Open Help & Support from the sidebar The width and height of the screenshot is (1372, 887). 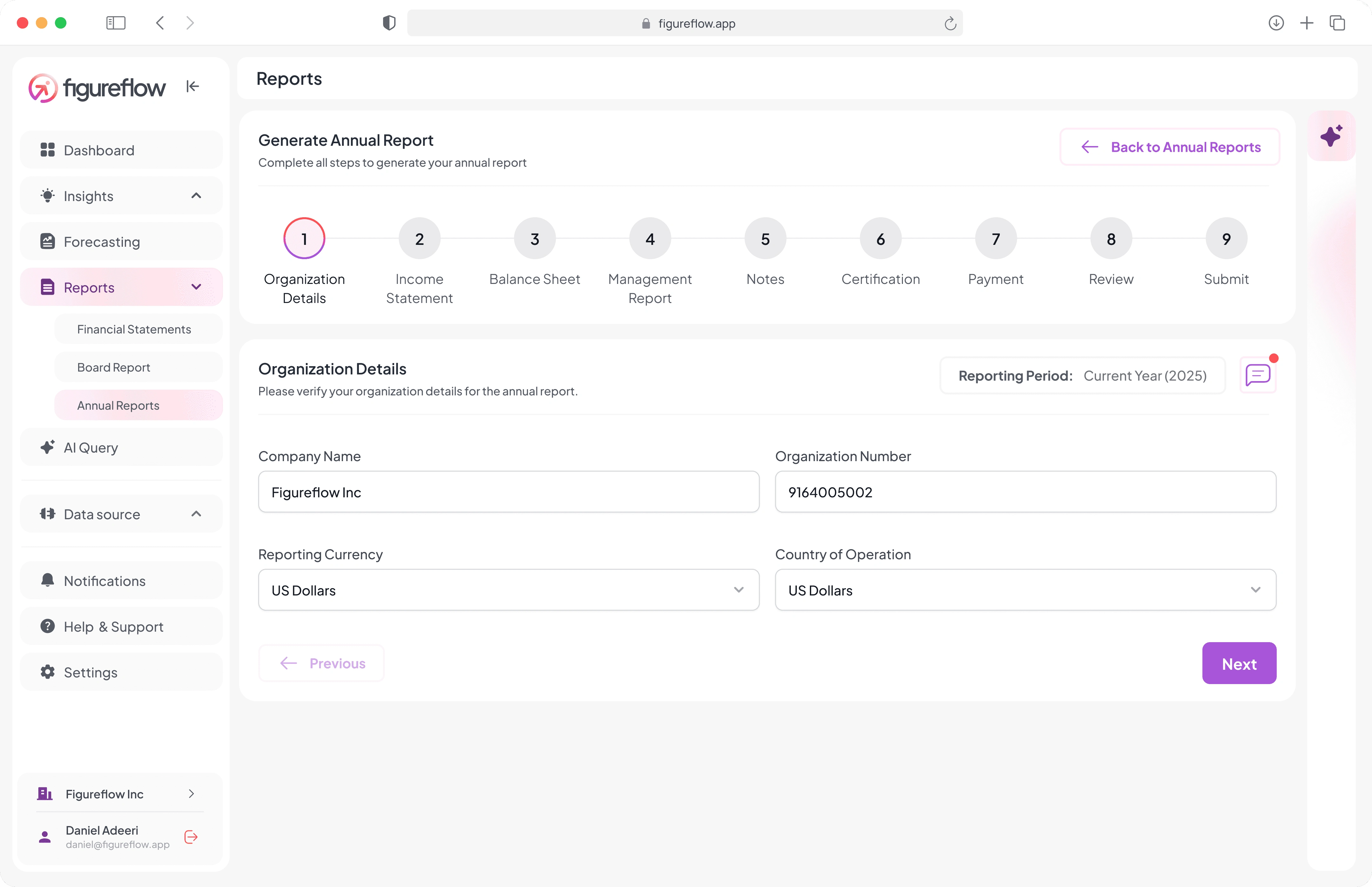pyautogui.click(x=122, y=626)
